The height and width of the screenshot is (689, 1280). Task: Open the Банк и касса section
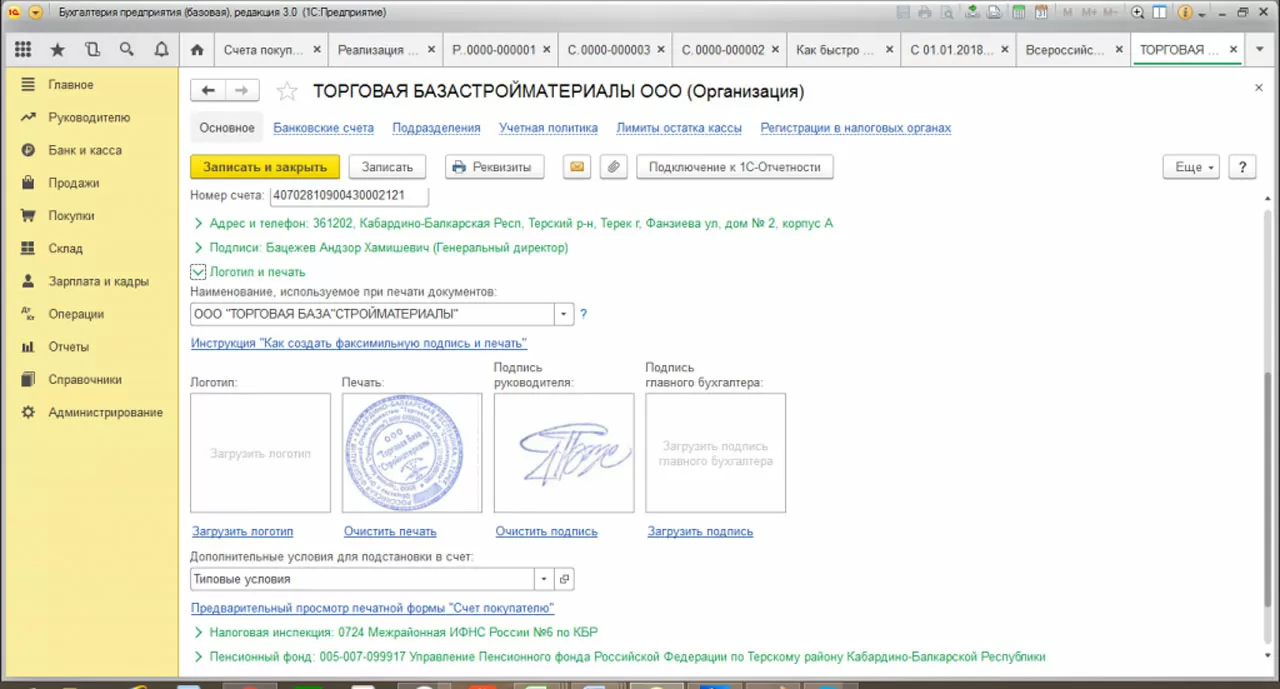coord(90,150)
